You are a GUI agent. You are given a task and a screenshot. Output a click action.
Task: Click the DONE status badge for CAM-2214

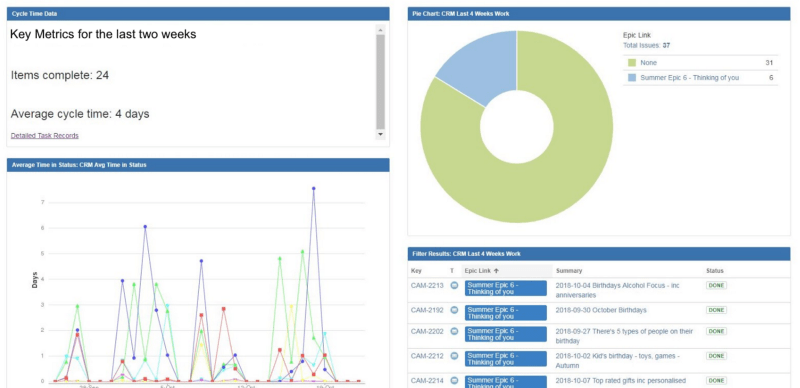coord(716,380)
